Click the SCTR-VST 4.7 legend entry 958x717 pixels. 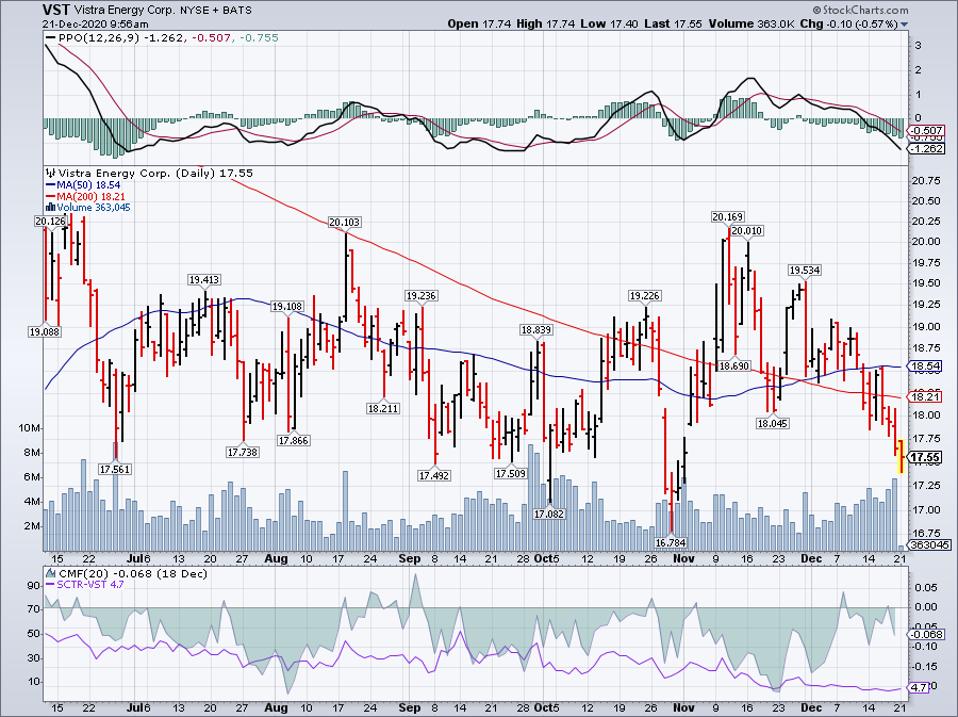click(90, 585)
